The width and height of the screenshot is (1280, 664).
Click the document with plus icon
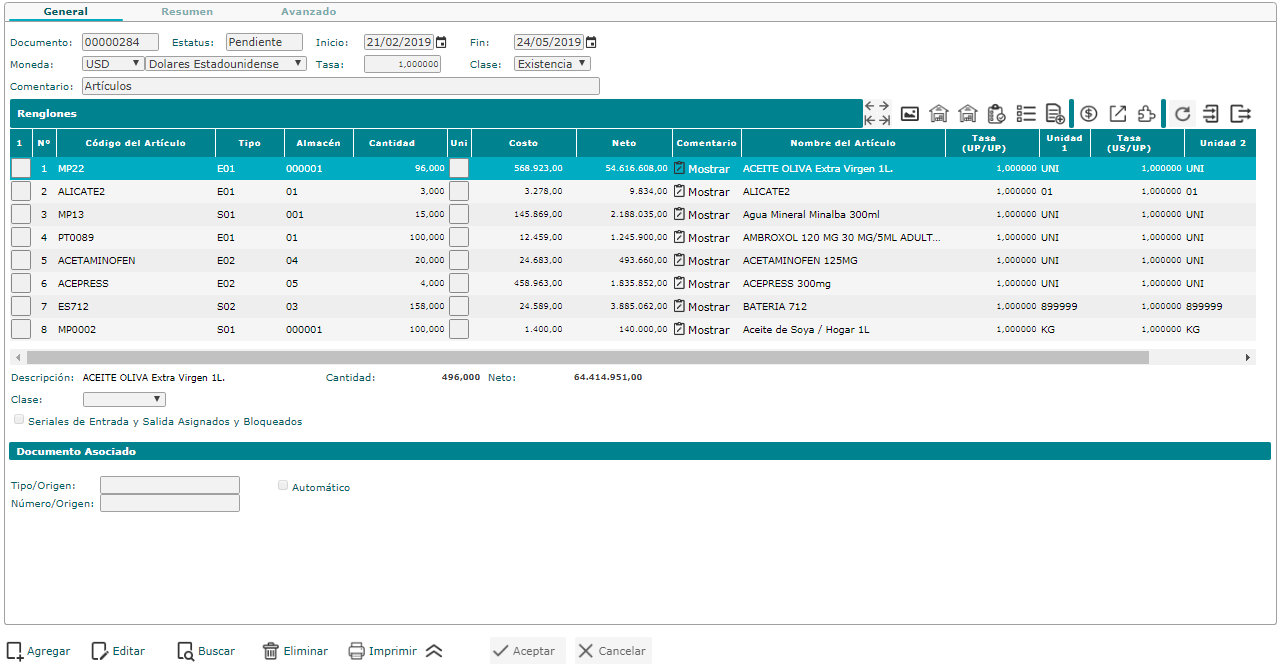pyautogui.click(x=1054, y=114)
